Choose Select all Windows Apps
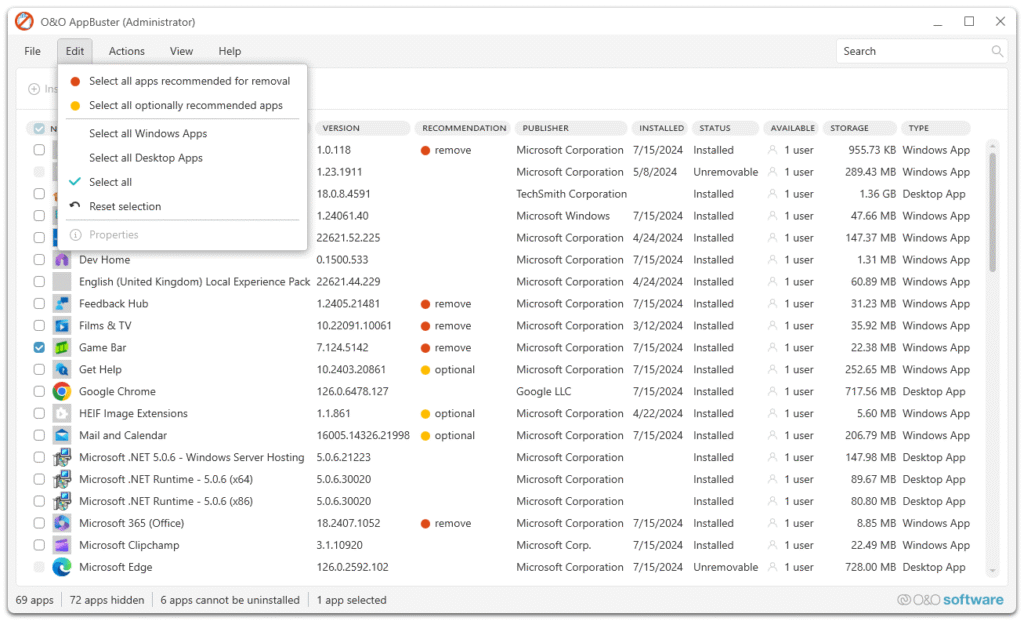The height and width of the screenshot is (621, 1024). (x=148, y=134)
